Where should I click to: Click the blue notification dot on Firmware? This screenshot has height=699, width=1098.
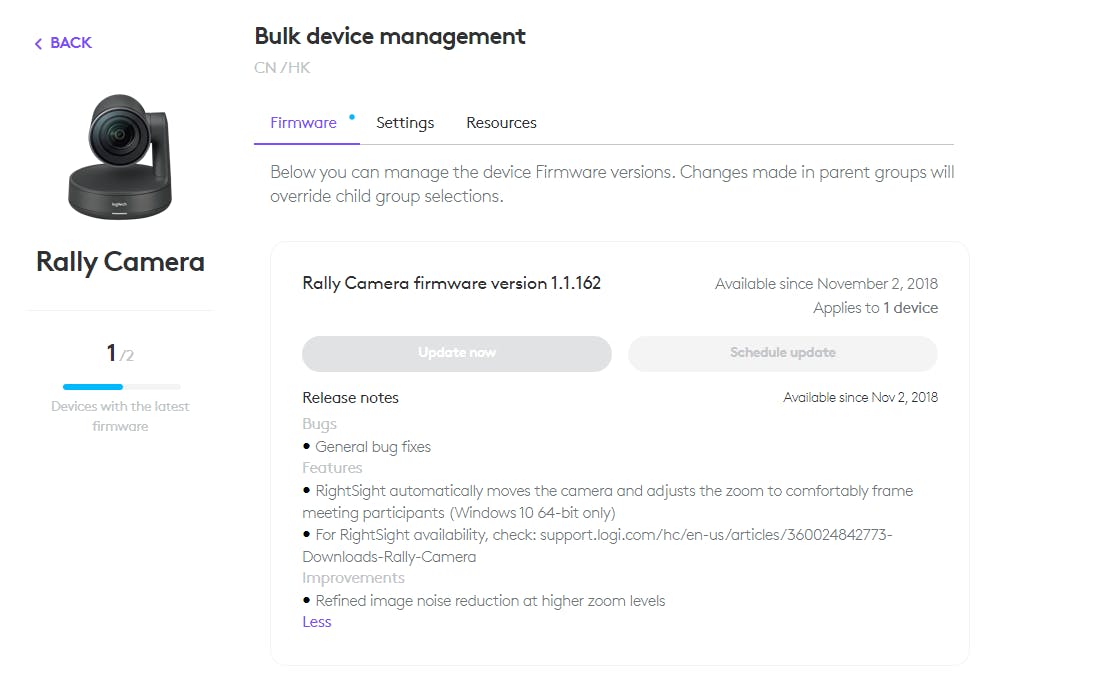tap(352, 117)
